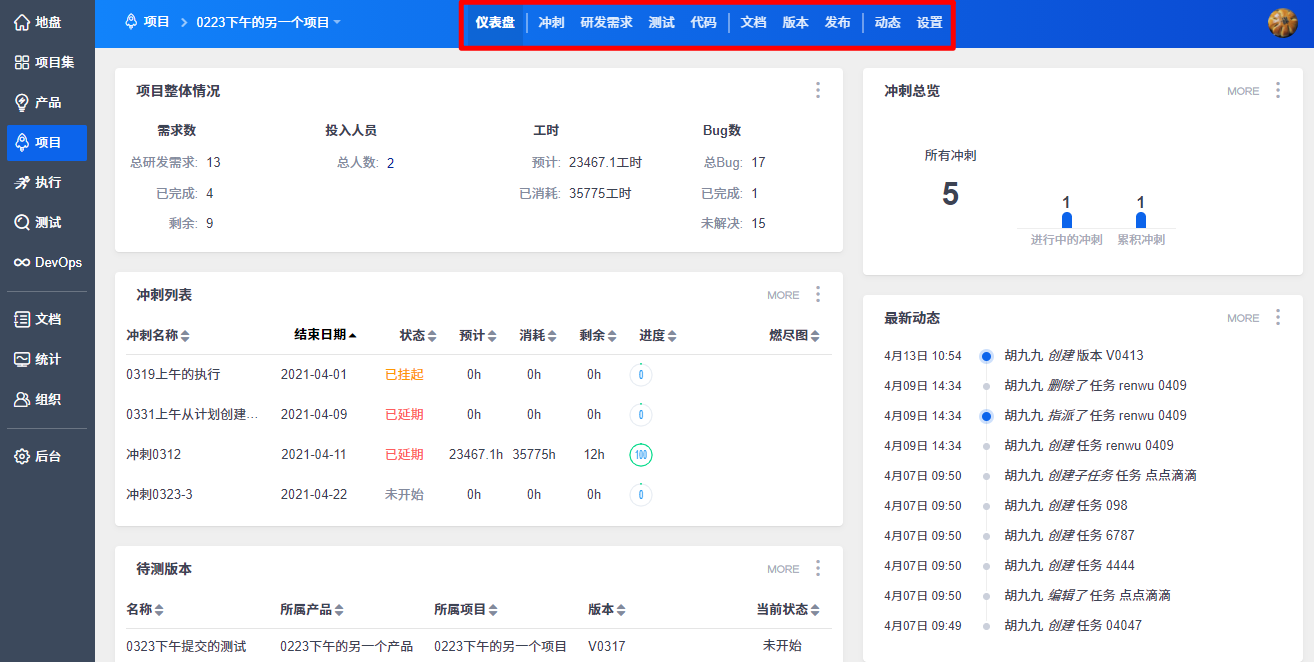The height and width of the screenshot is (662, 1314).
Task: Select 项目 in the sidebar
Action: tap(47, 142)
